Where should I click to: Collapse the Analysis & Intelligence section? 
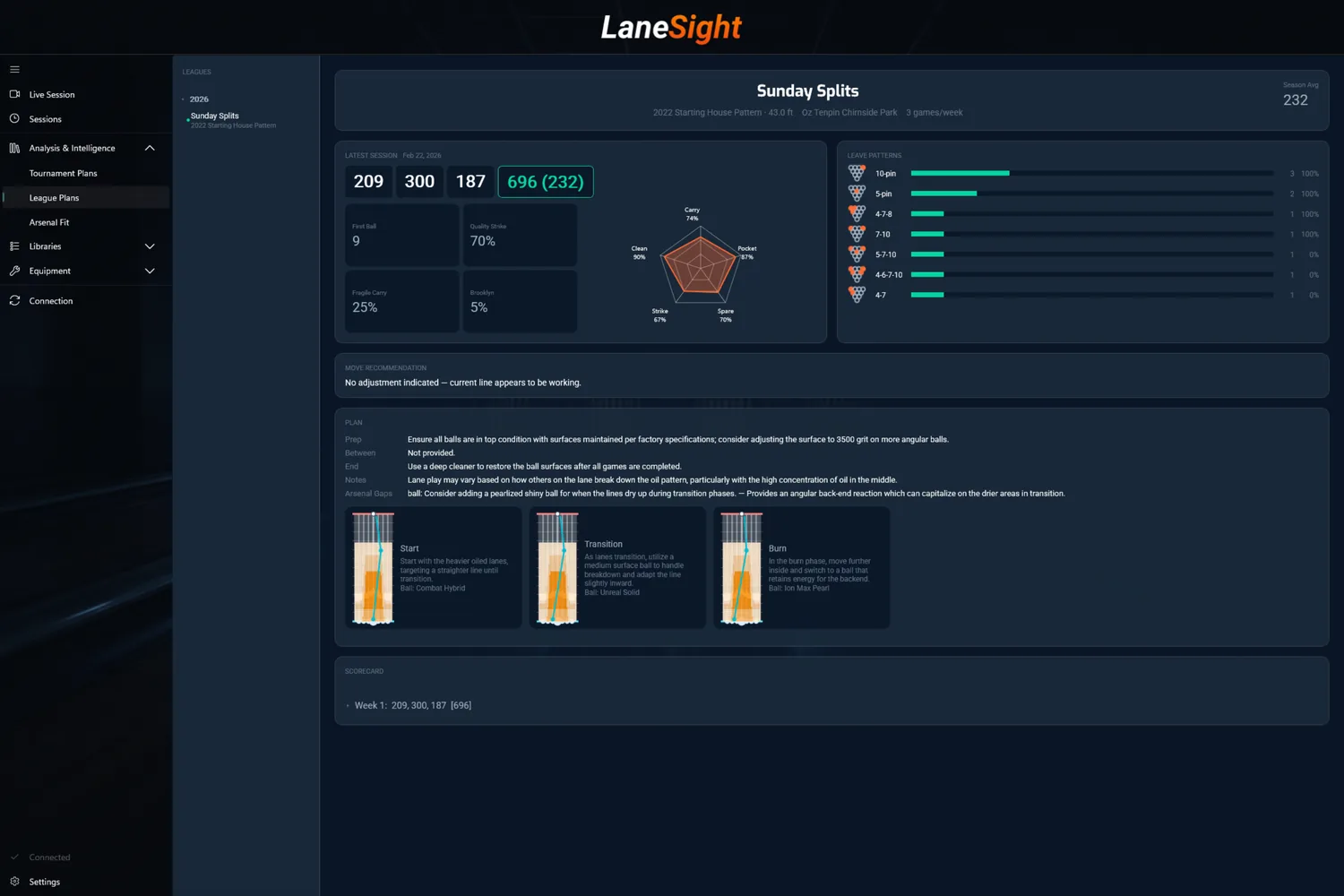(150, 148)
